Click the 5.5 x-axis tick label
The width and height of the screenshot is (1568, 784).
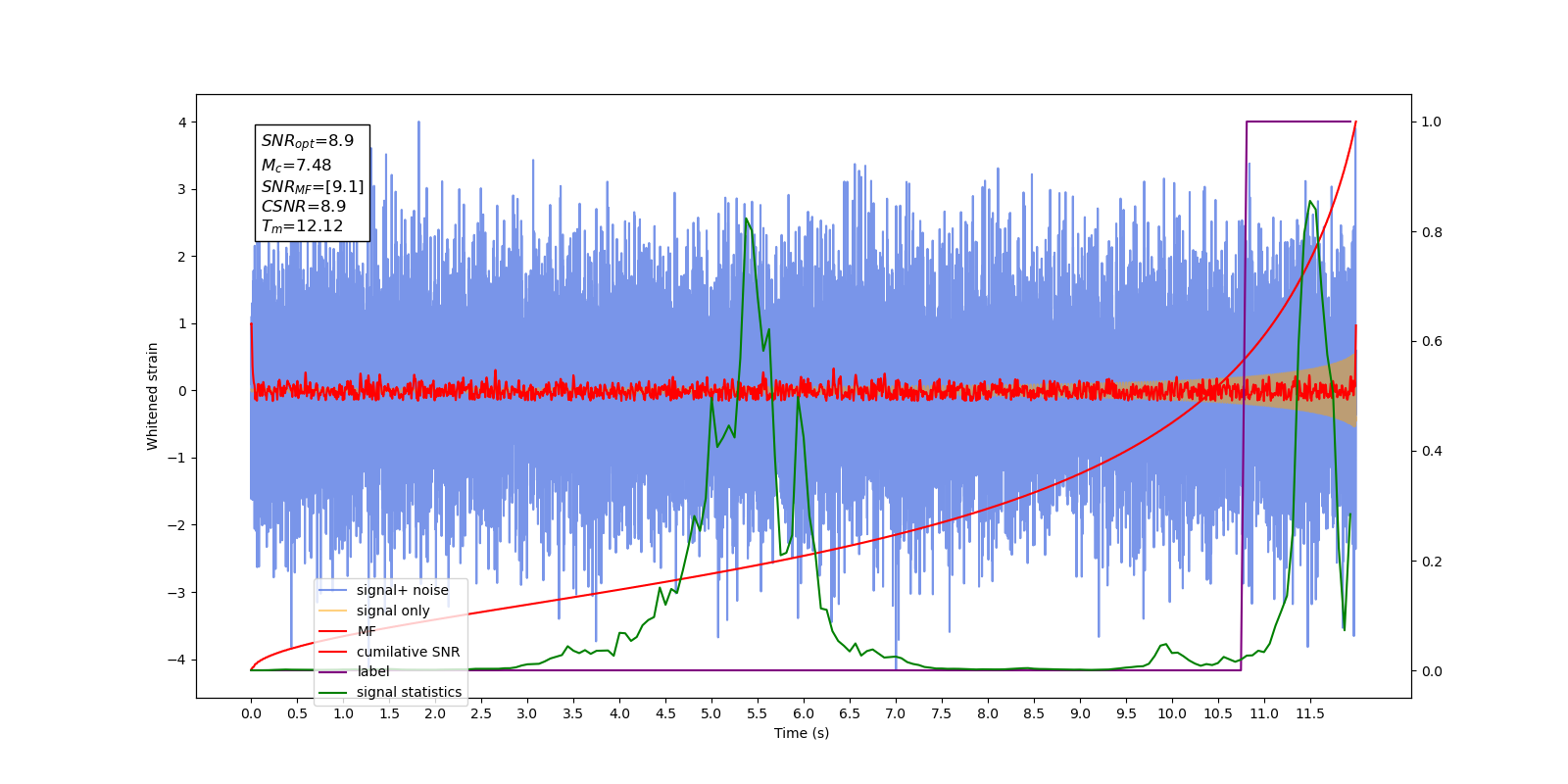click(758, 713)
